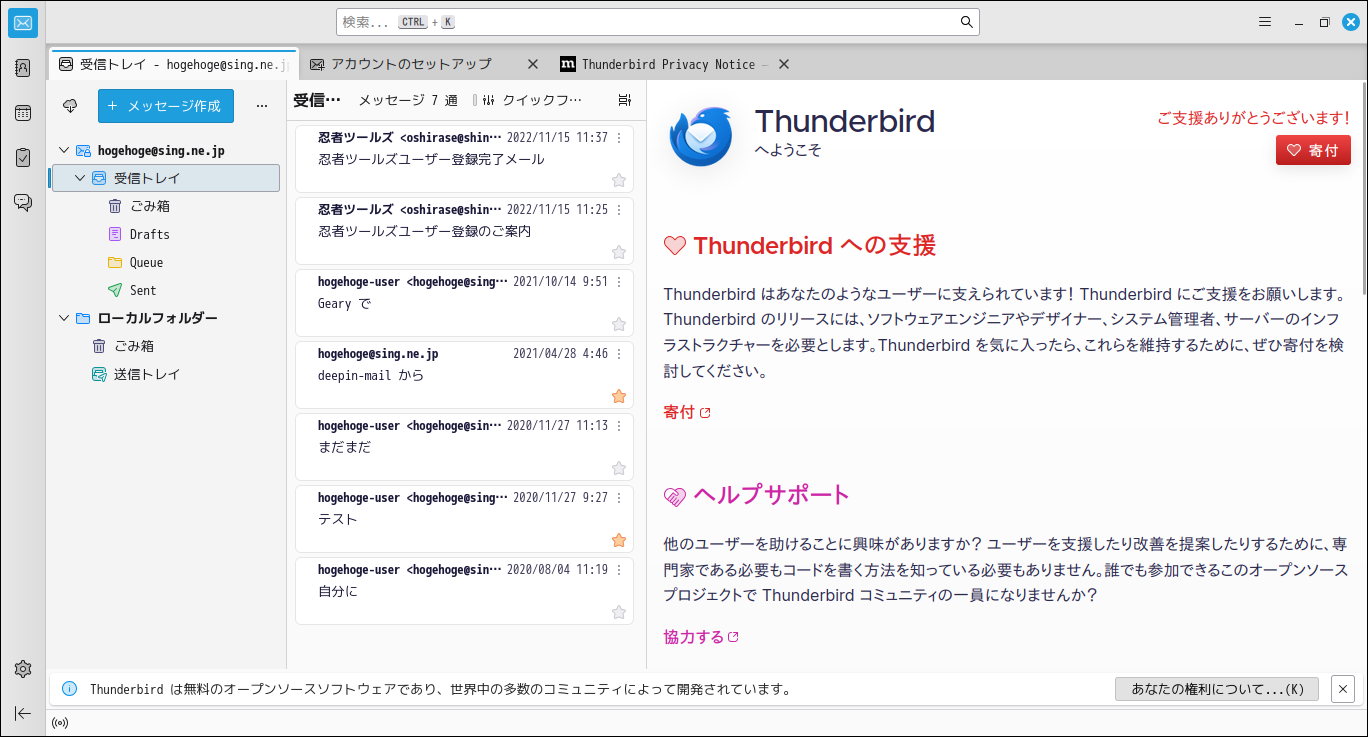Open the application hamburger menu
1368x737 pixels.
click(x=1264, y=21)
